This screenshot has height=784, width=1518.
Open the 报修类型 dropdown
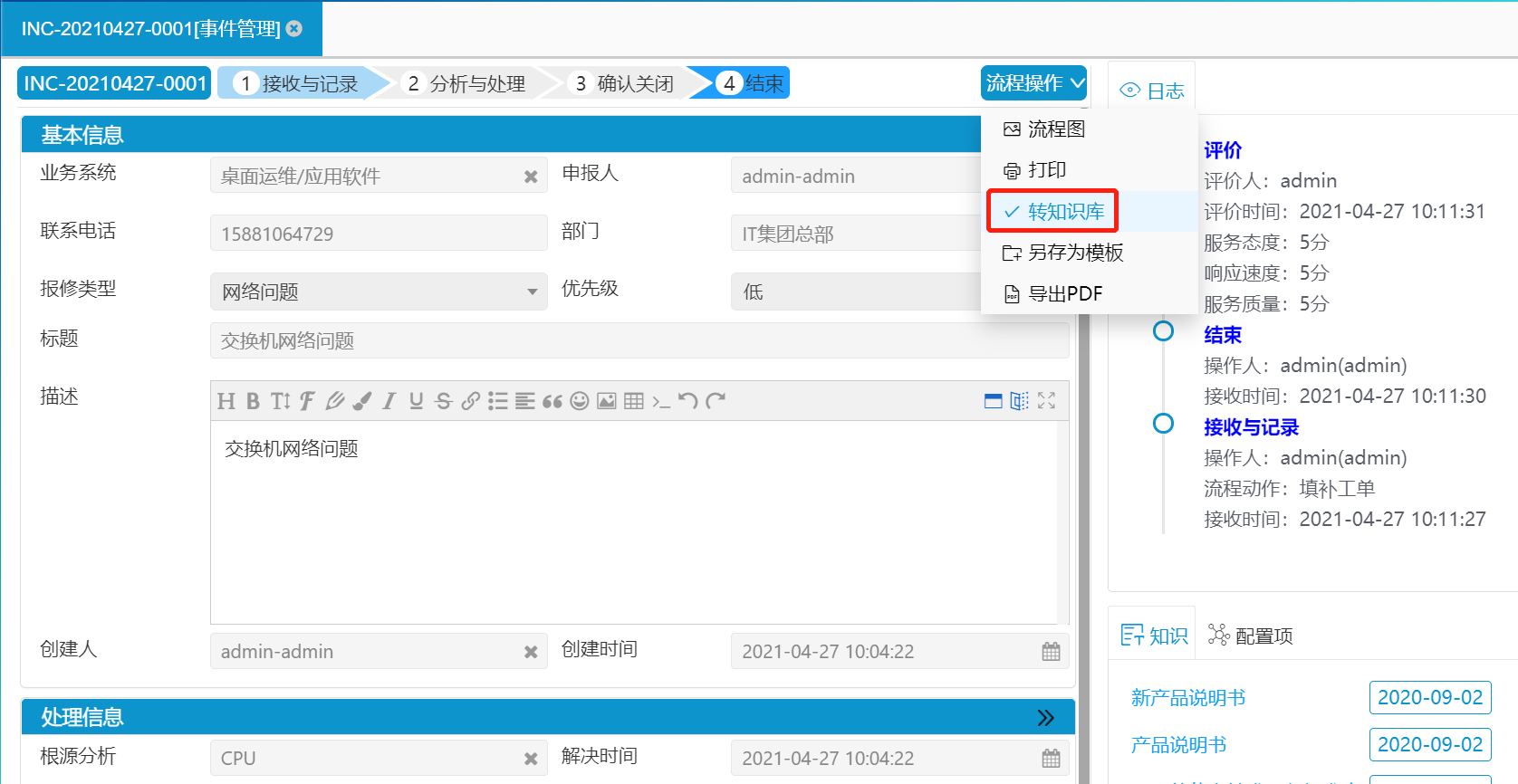pos(532,292)
